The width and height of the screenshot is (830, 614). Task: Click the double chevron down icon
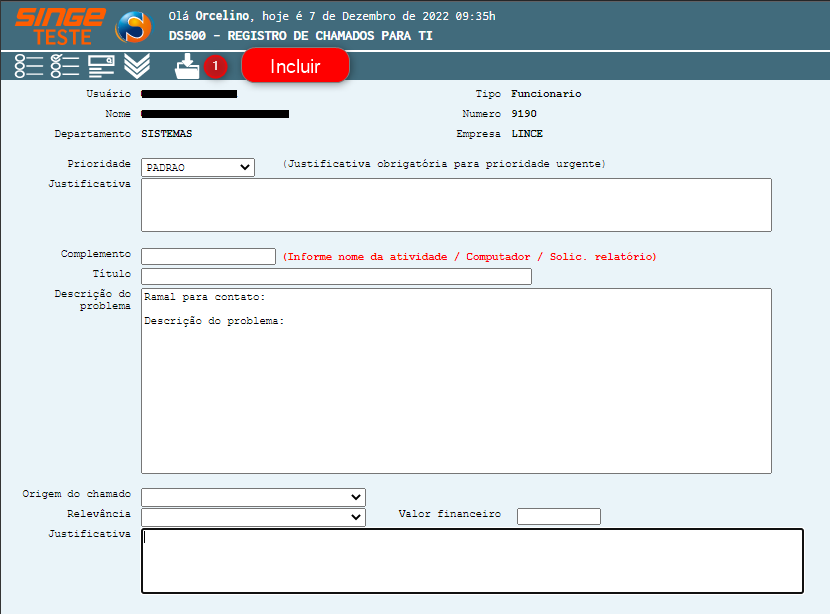click(137, 66)
